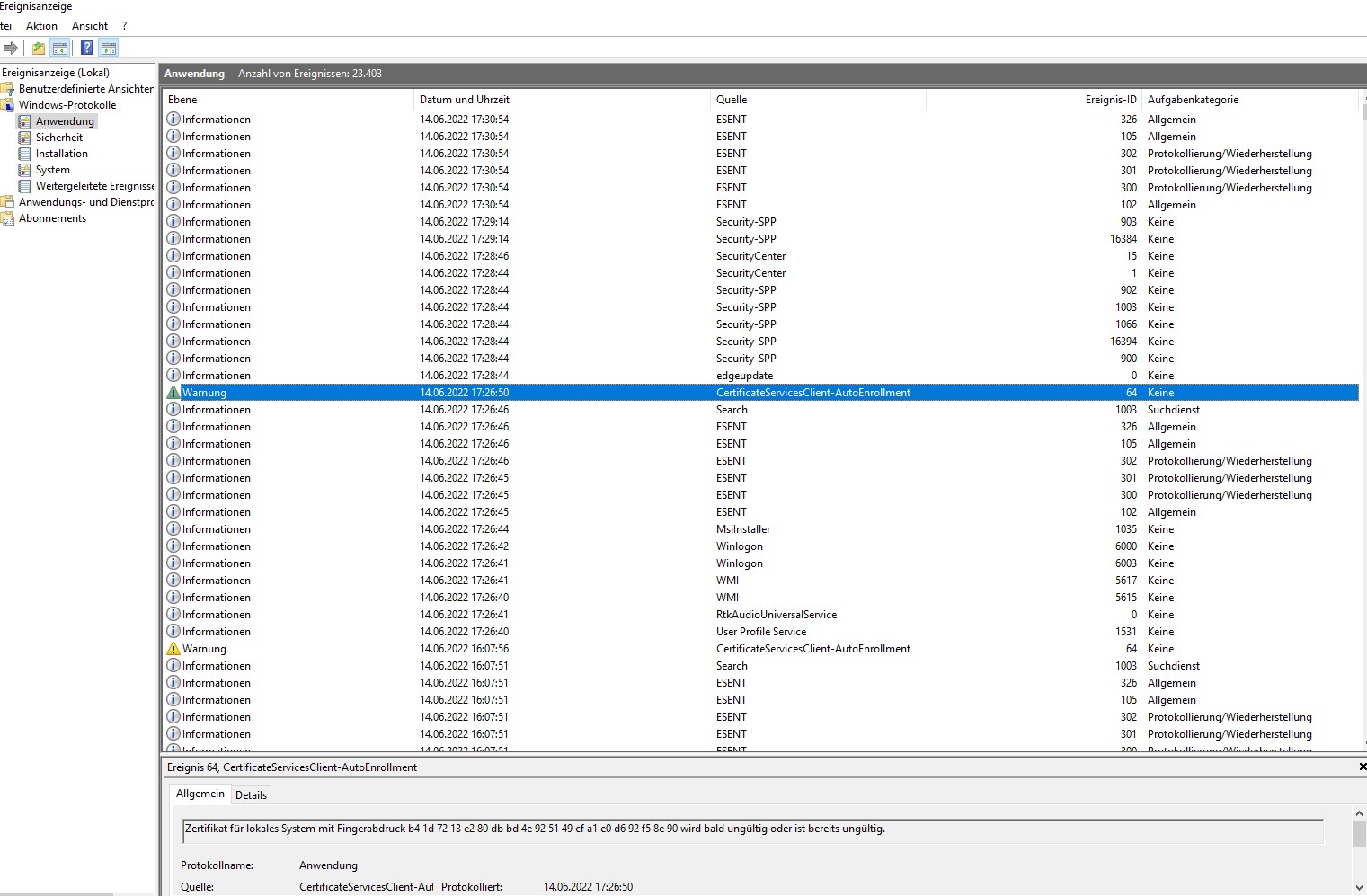Click the warning icon of the selected 17:26:50 row
The width and height of the screenshot is (1367, 896).
pyautogui.click(x=174, y=393)
